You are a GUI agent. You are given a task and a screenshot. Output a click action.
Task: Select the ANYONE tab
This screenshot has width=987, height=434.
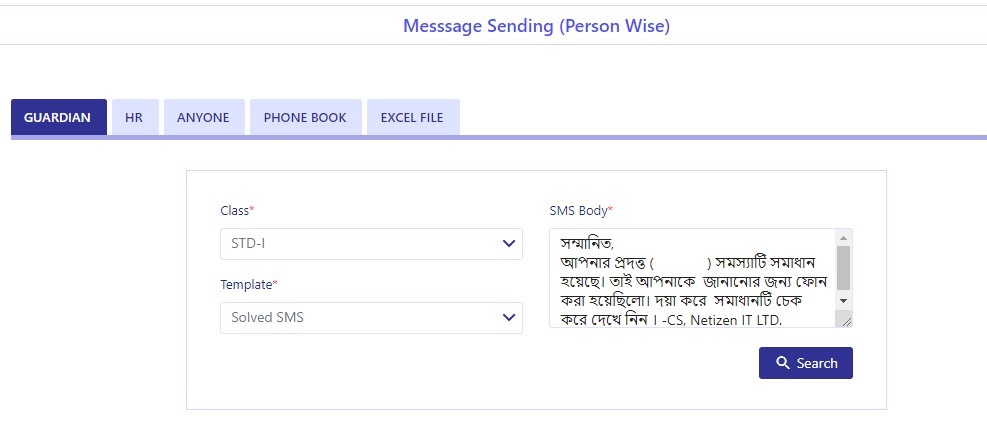(x=204, y=117)
